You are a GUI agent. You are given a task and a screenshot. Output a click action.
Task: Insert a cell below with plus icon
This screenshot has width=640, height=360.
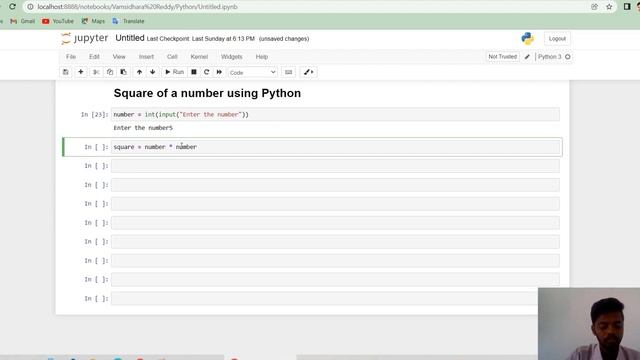pos(81,72)
